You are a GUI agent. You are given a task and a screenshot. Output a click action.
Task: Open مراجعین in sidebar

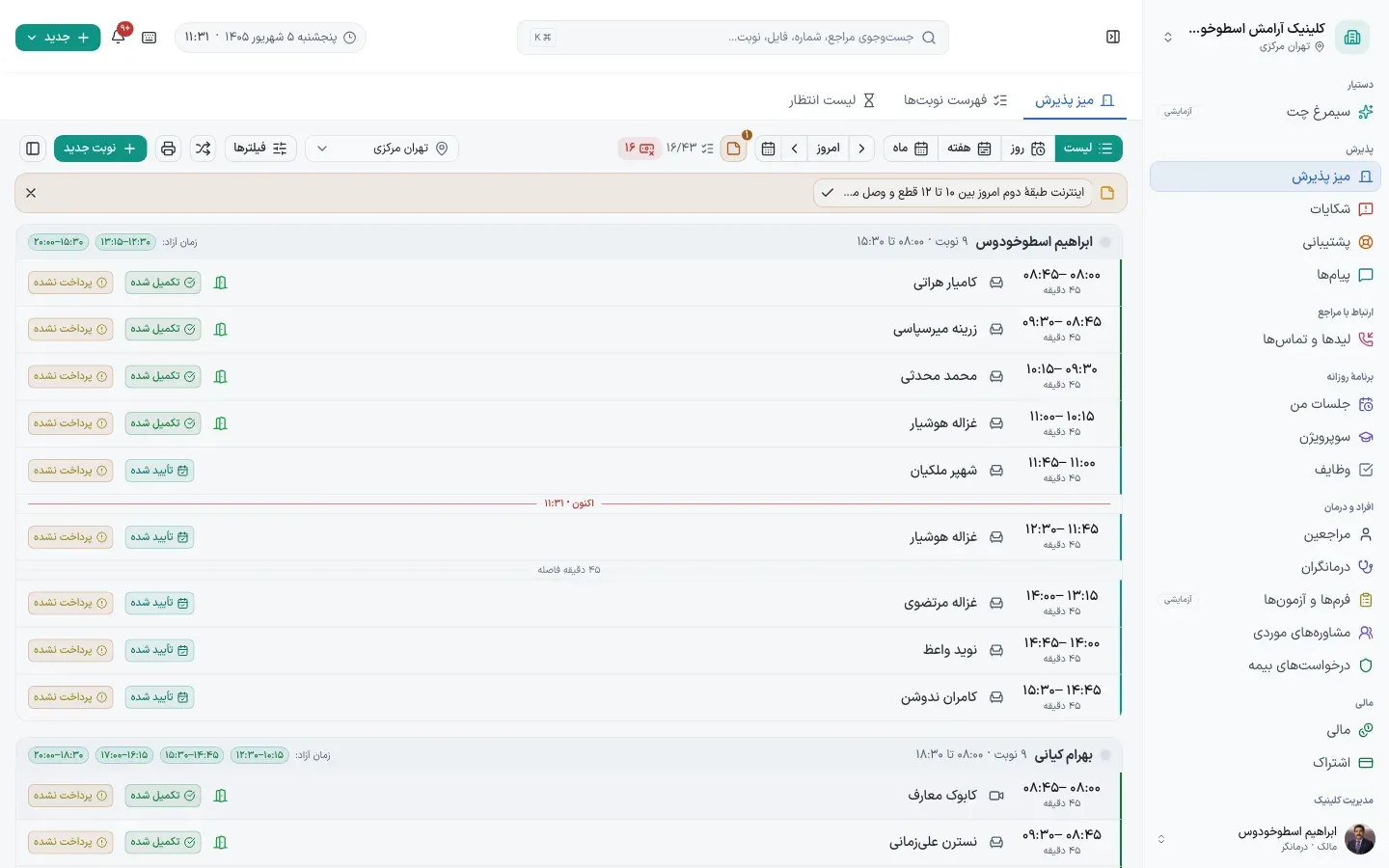(x=1266, y=534)
